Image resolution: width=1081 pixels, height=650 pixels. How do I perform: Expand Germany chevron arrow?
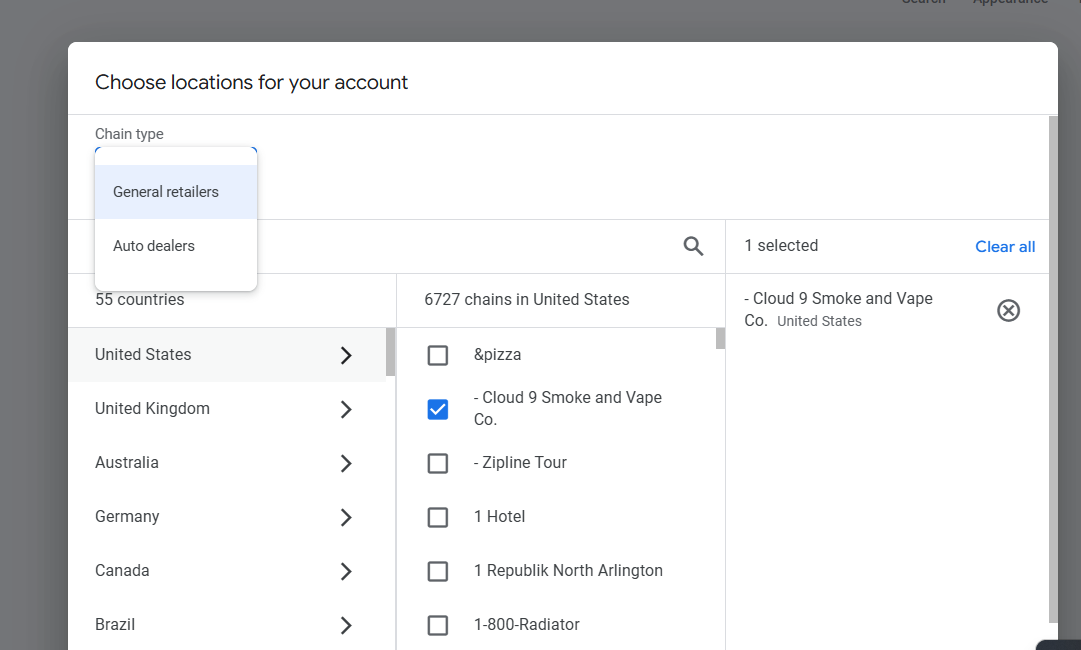click(346, 517)
